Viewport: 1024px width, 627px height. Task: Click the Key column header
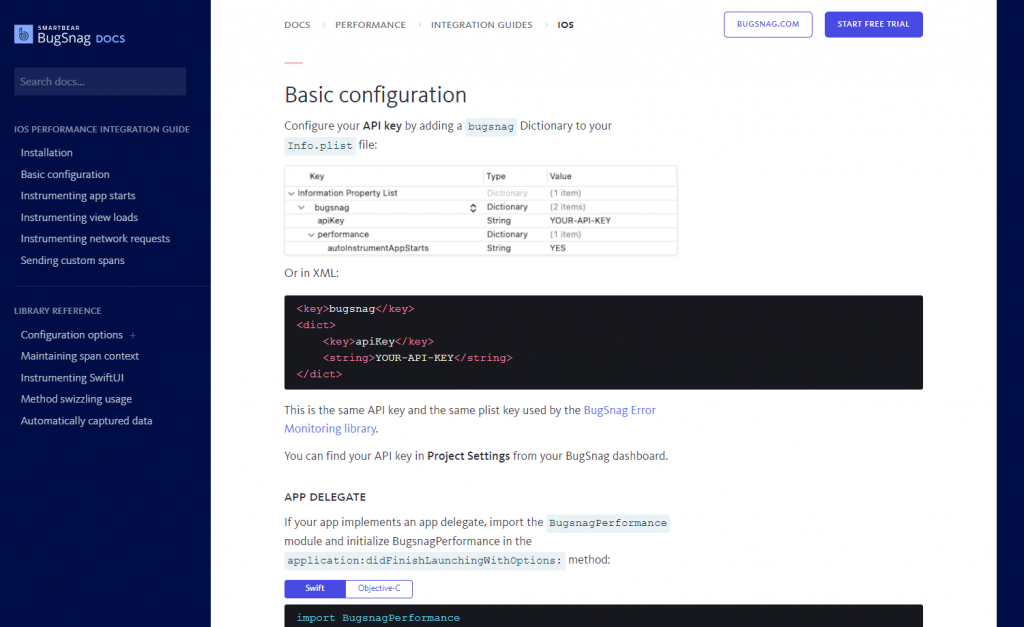(317, 176)
